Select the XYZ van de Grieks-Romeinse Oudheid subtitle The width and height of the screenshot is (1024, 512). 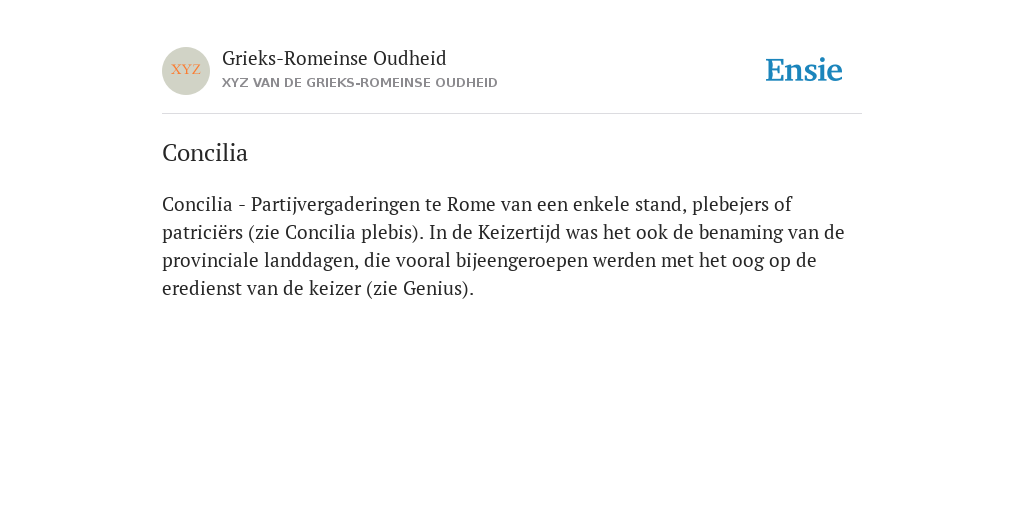(x=360, y=83)
